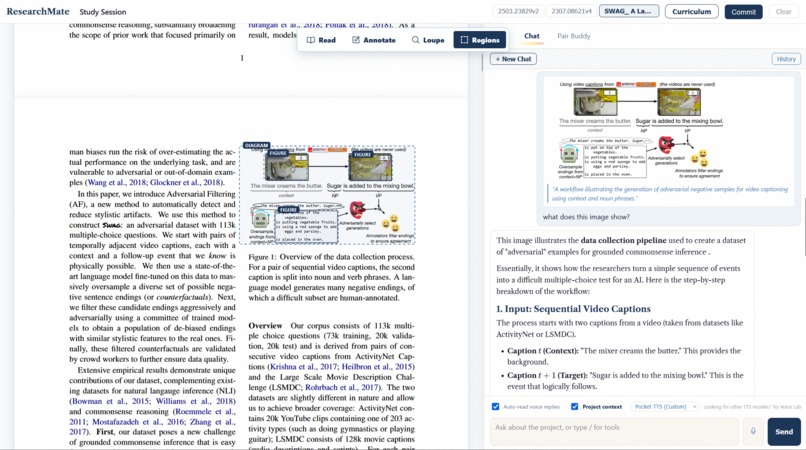The image size is (806, 450).
Task: Send the chat message
Action: (x=784, y=431)
